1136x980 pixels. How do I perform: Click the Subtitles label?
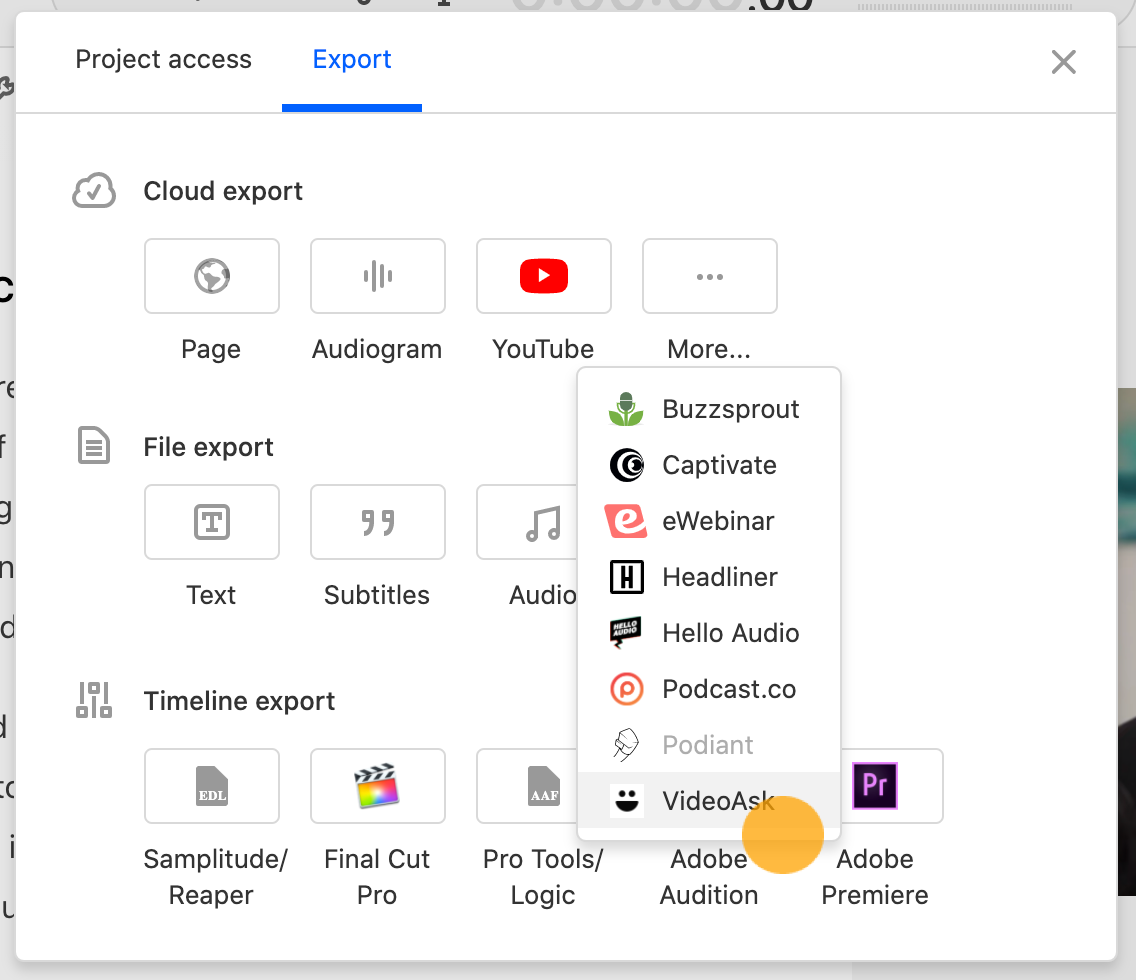tap(377, 595)
